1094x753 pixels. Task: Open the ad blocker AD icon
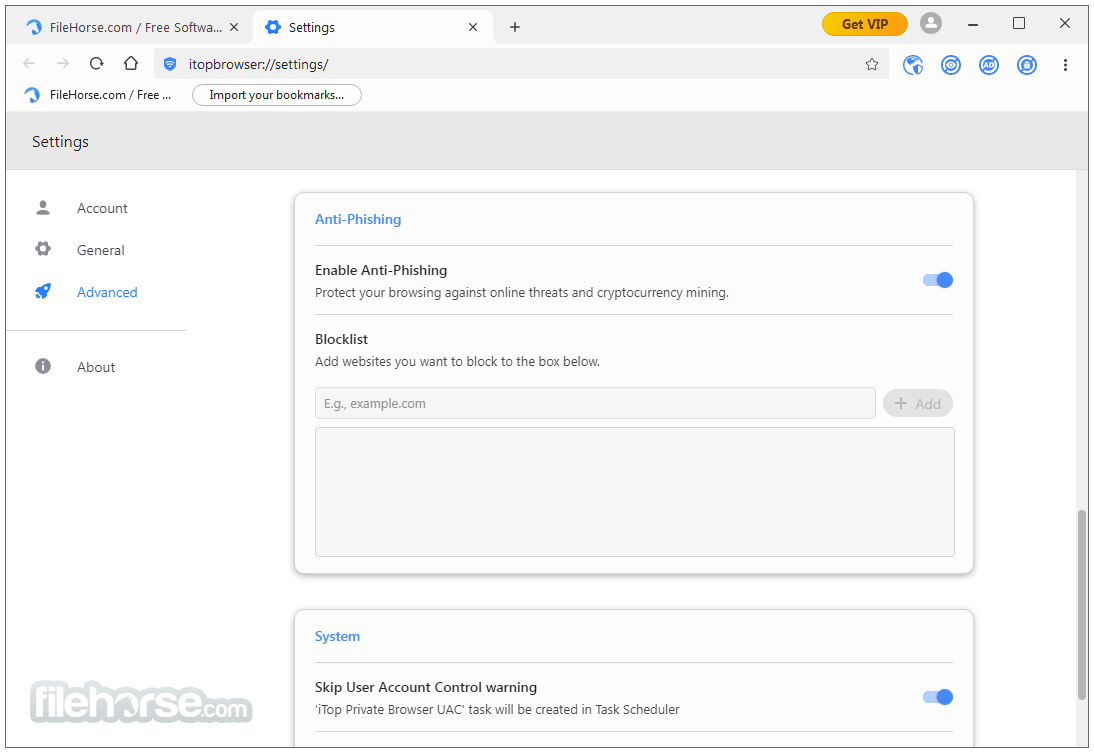point(989,65)
